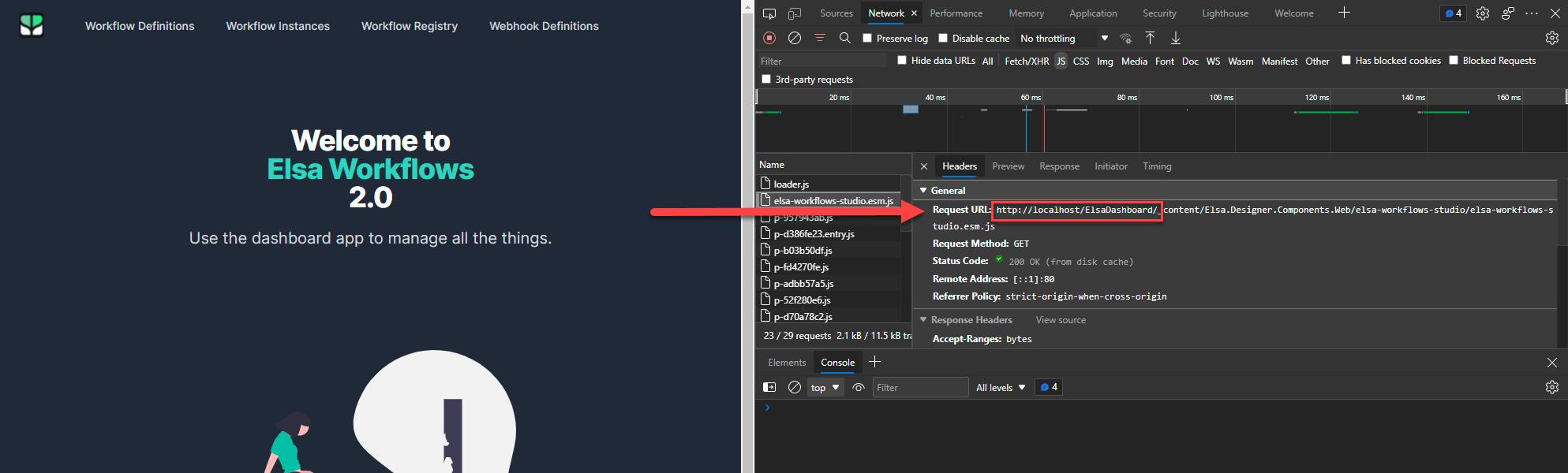This screenshot has height=473, width=1568.
Task: Enable Preserve log checkbox
Action: (867, 38)
